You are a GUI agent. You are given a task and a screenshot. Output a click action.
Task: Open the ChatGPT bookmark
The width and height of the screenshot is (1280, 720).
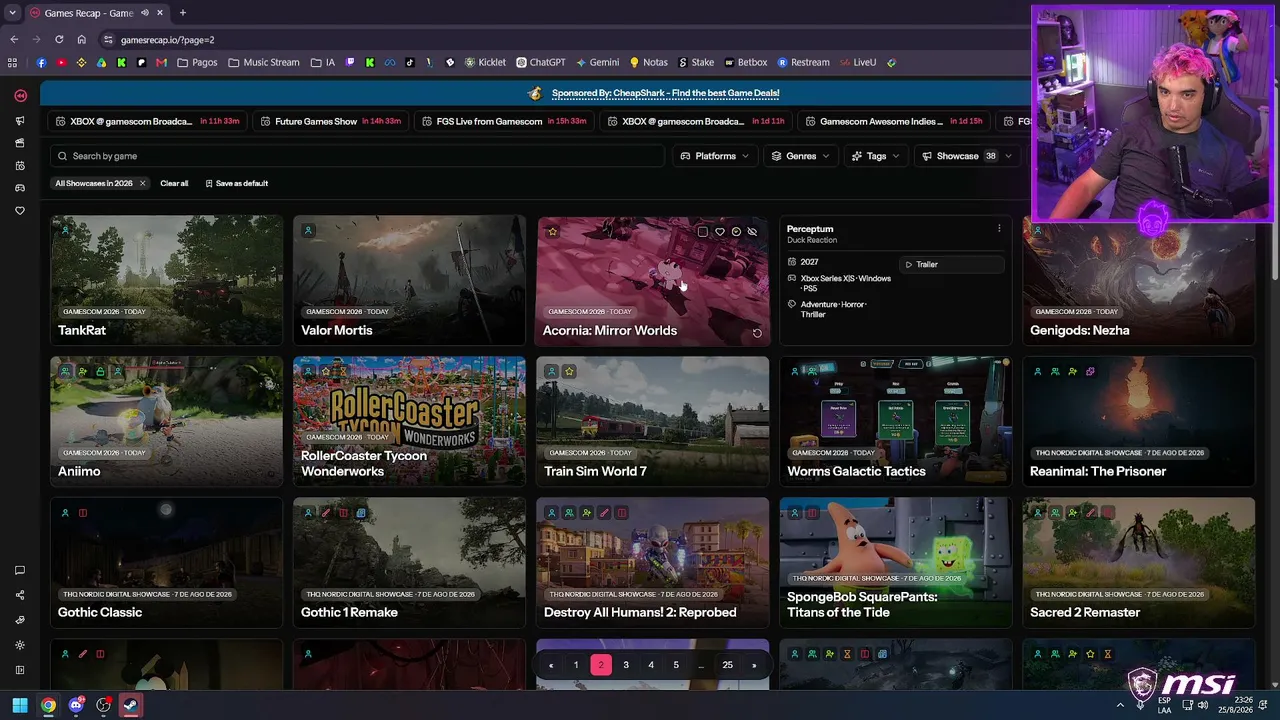tap(541, 62)
